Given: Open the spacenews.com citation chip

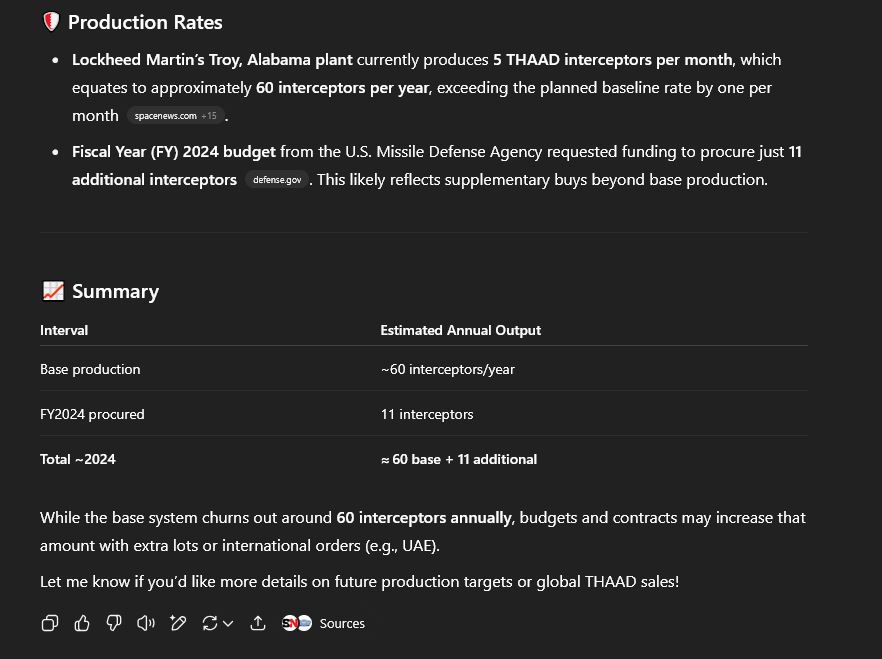Looking at the screenshot, I should point(176,116).
